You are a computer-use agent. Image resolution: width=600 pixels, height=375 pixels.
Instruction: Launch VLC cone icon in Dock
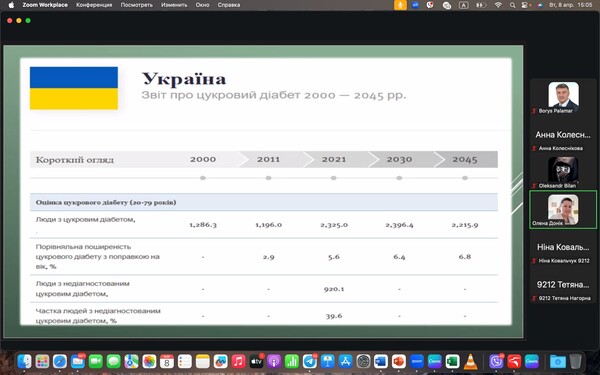coord(470,361)
